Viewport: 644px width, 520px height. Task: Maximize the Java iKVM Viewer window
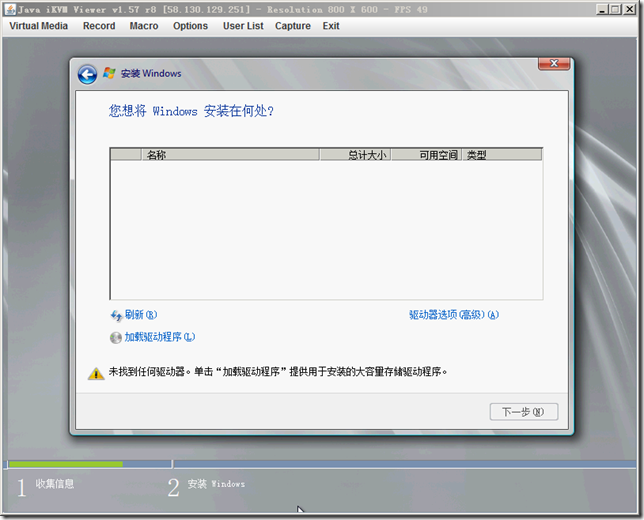click(x=615, y=9)
